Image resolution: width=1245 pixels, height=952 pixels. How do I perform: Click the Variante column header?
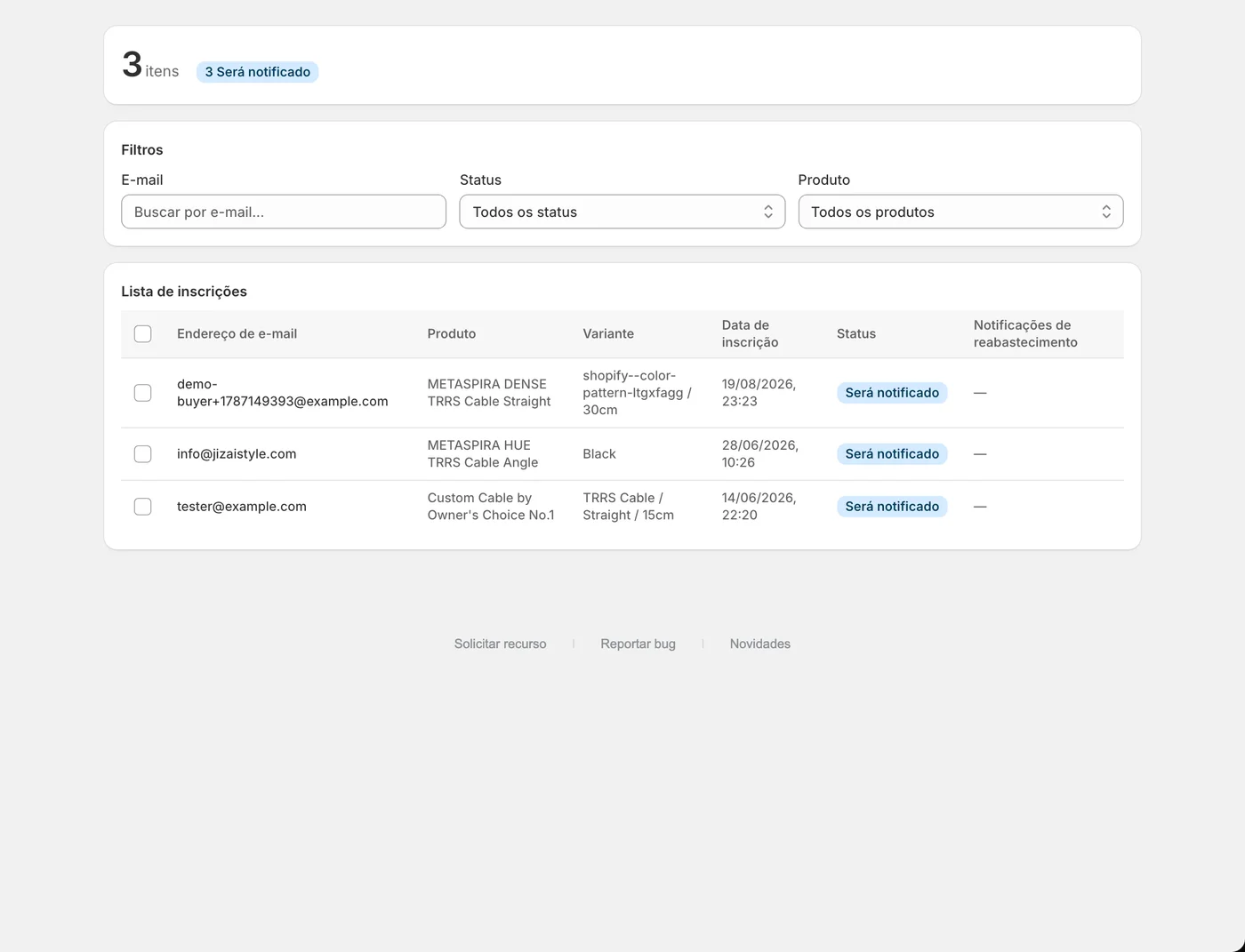608,334
